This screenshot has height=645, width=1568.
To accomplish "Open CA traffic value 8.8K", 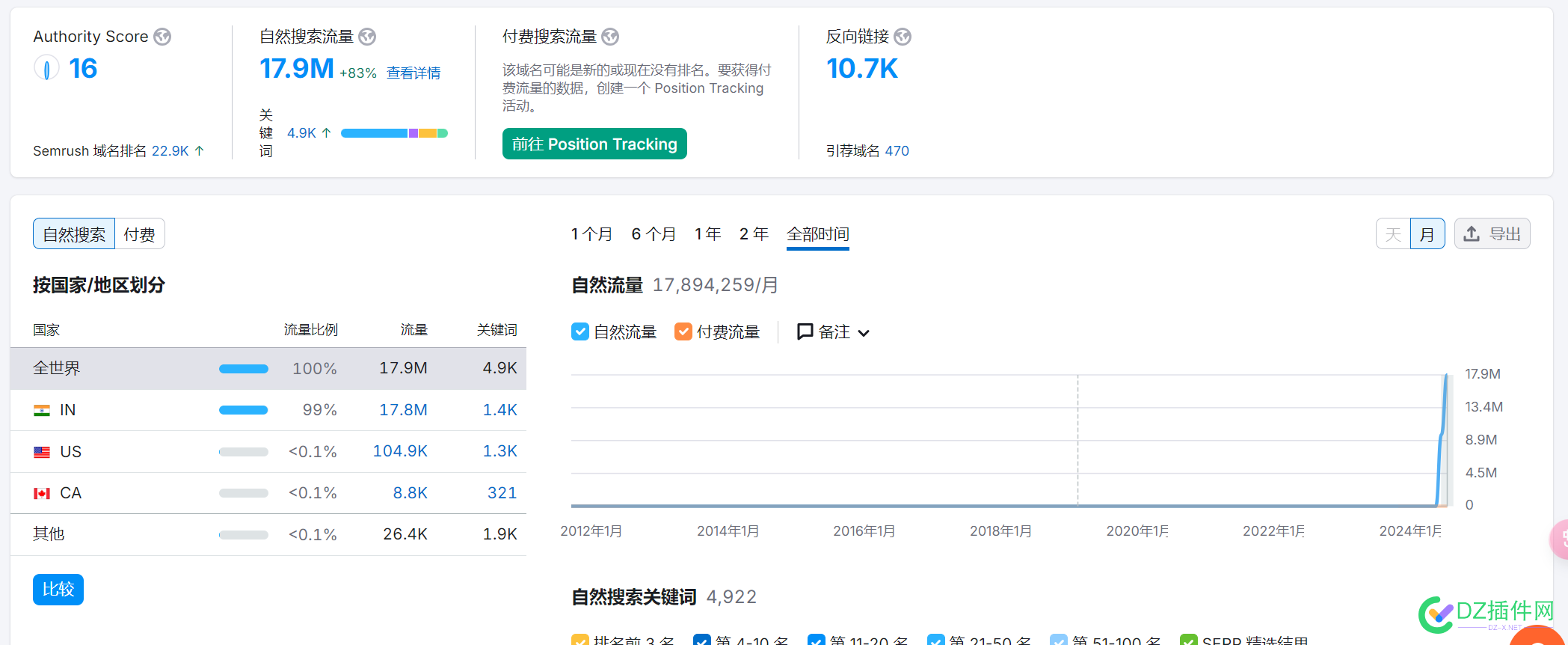I will pos(411,493).
